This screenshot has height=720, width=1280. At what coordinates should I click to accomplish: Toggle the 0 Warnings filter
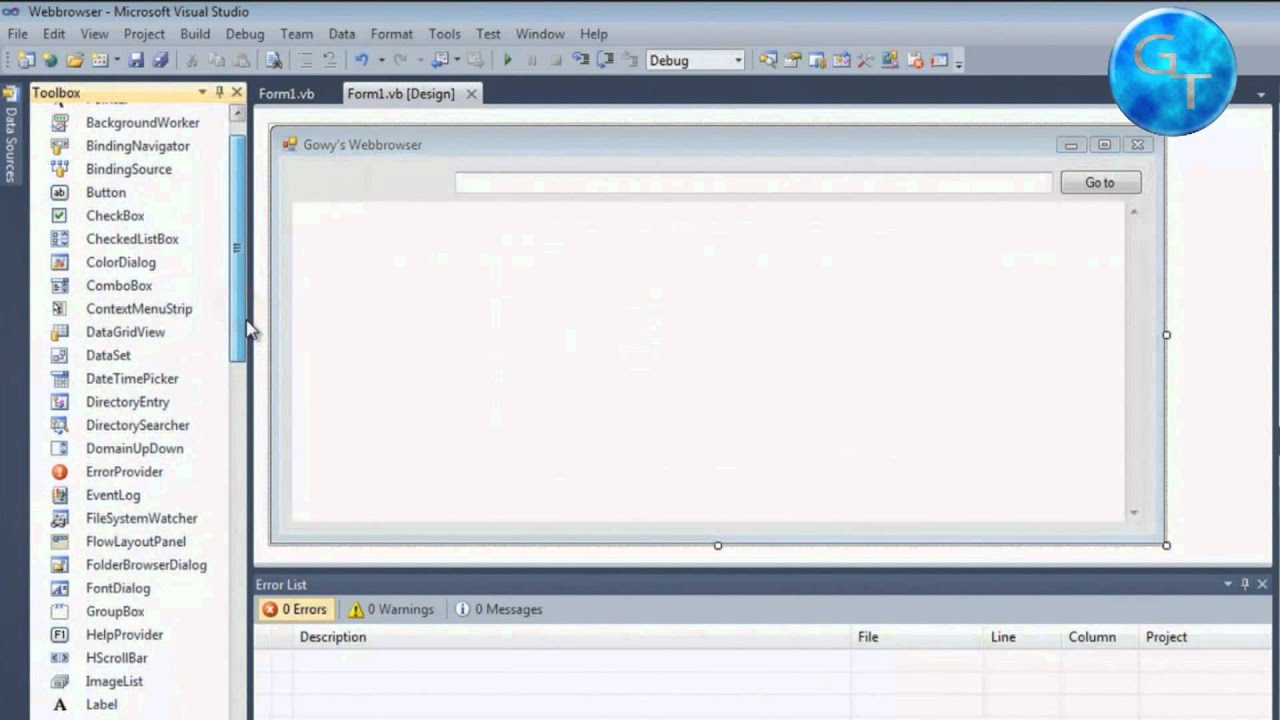pyautogui.click(x=391, y=609)
